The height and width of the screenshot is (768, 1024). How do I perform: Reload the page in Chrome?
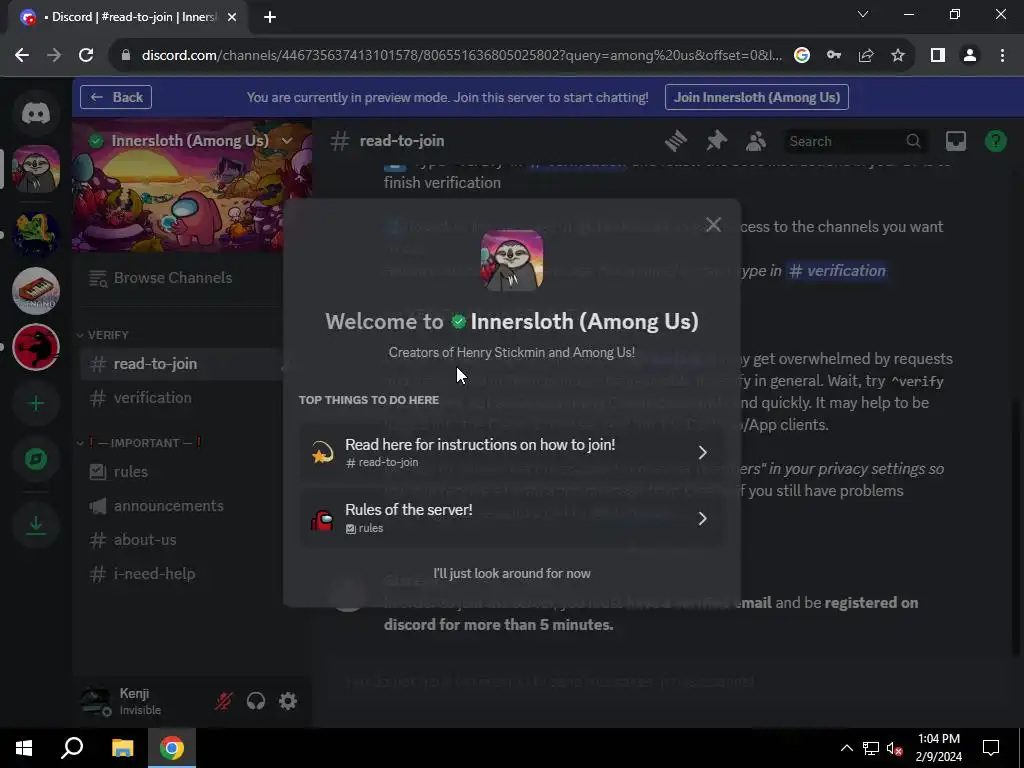pos(86,56)
